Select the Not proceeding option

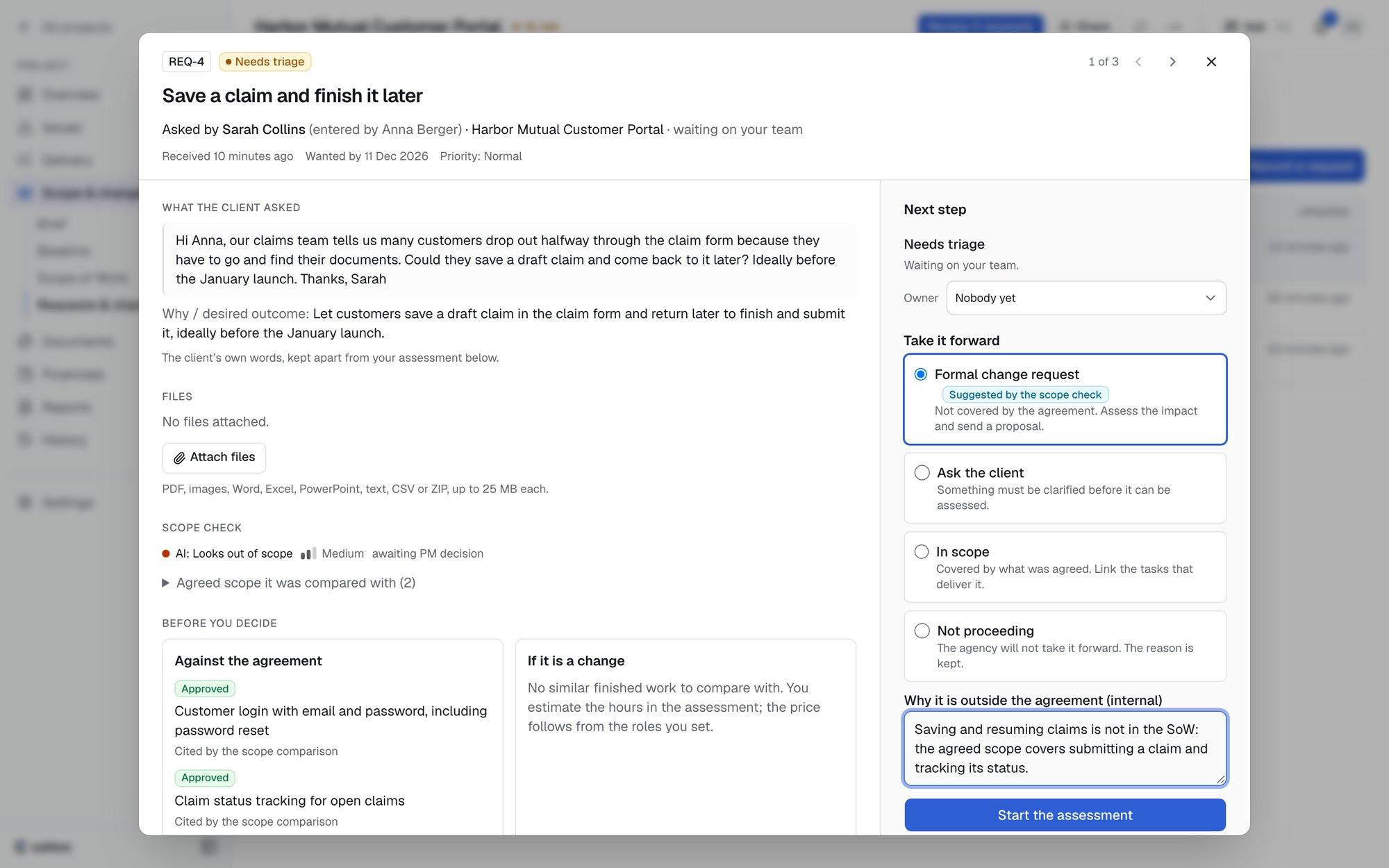click(1065, 646)
